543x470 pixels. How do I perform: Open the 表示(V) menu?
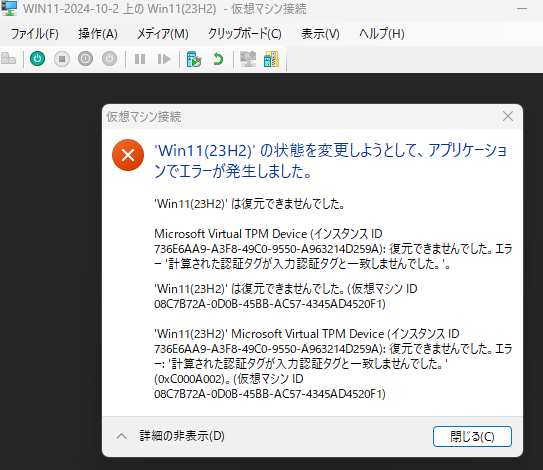click(320, 34)
